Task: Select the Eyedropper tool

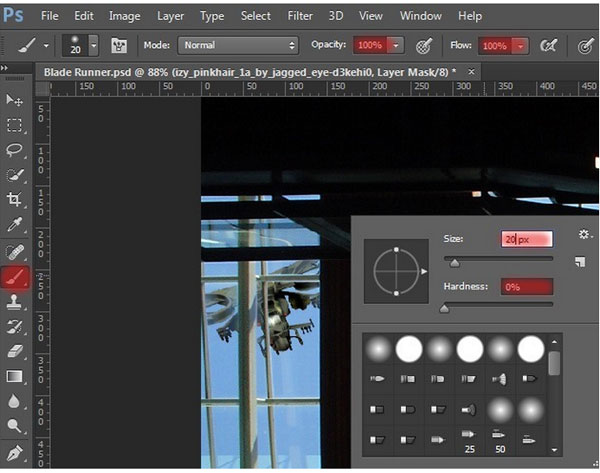Action: tap(14, 224)
